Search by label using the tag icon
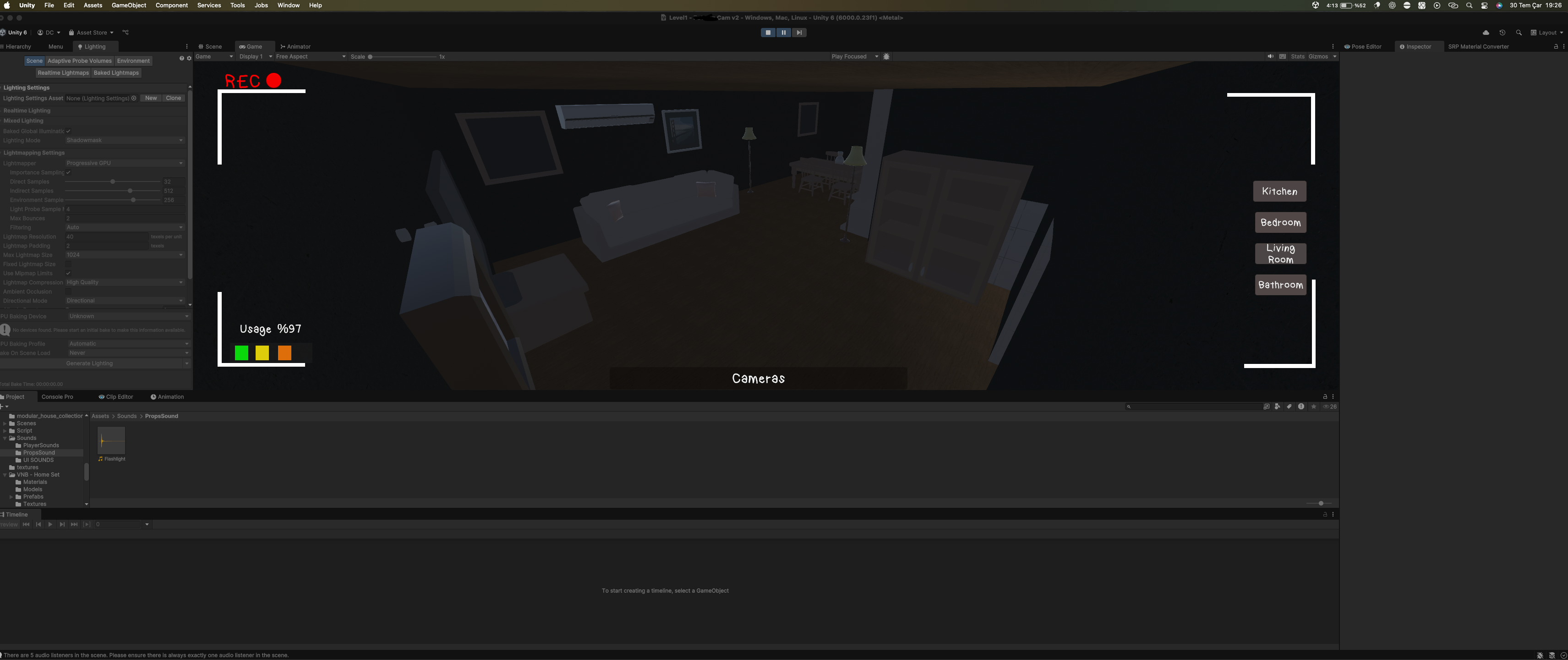This screenshot has width=1568, height=660. pyautogui.click(x=1289, y=407)
